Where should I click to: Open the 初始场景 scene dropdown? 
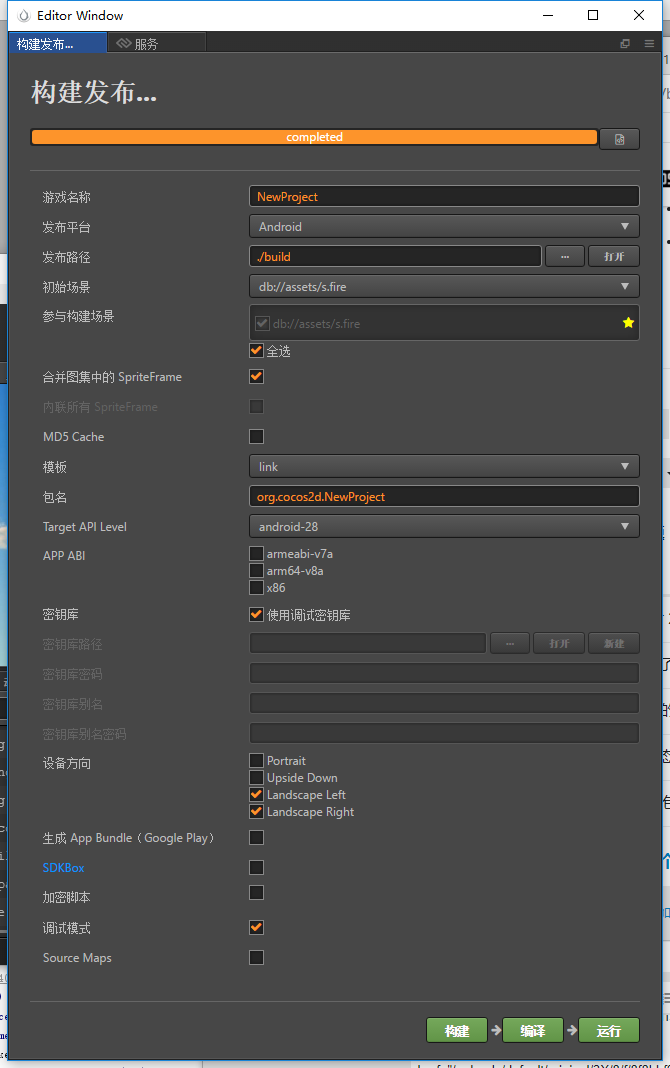[x=444, y=286]
